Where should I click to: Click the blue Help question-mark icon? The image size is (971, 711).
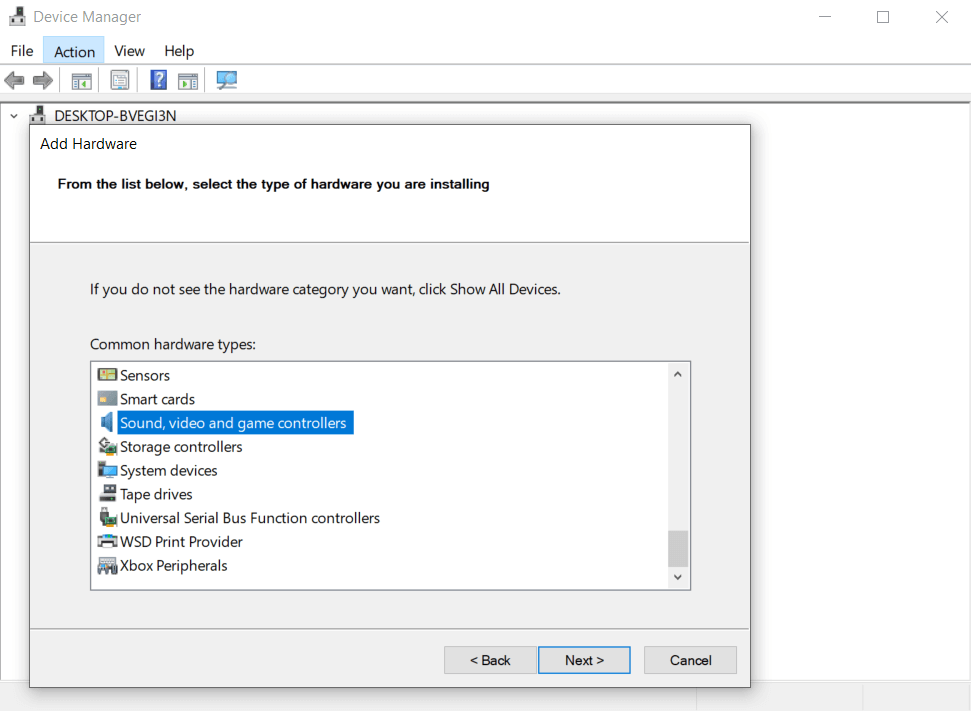coord(159,80)
